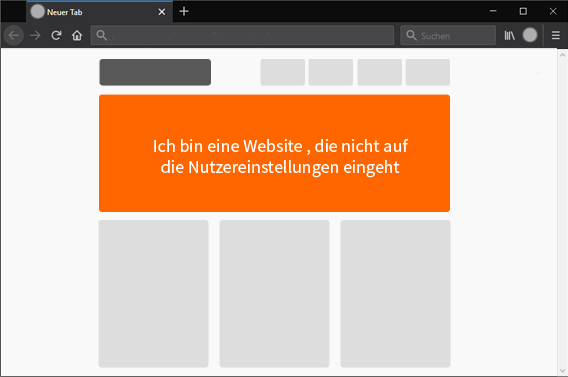Maximize the browser window
Screen dimensions: 568x377
click(523, 11)
